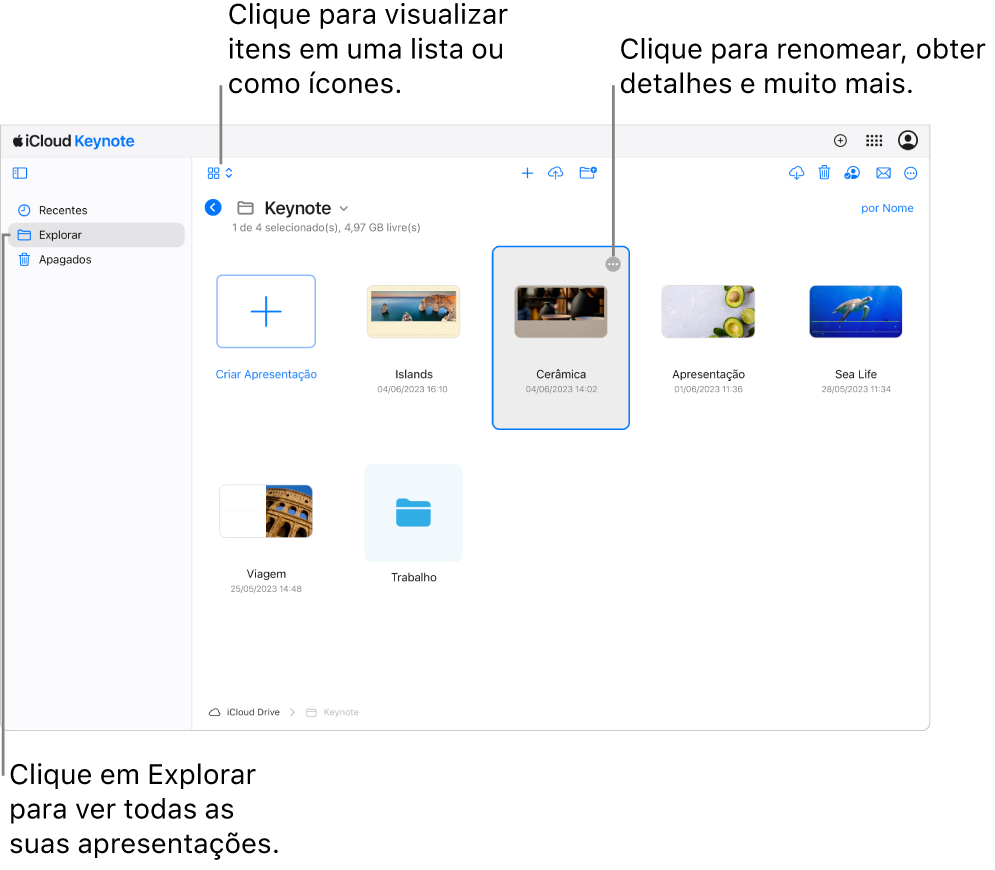This screenshot has height=870, width=995.
Task: Go back using the blue arrow button
Action: point(213,208)
